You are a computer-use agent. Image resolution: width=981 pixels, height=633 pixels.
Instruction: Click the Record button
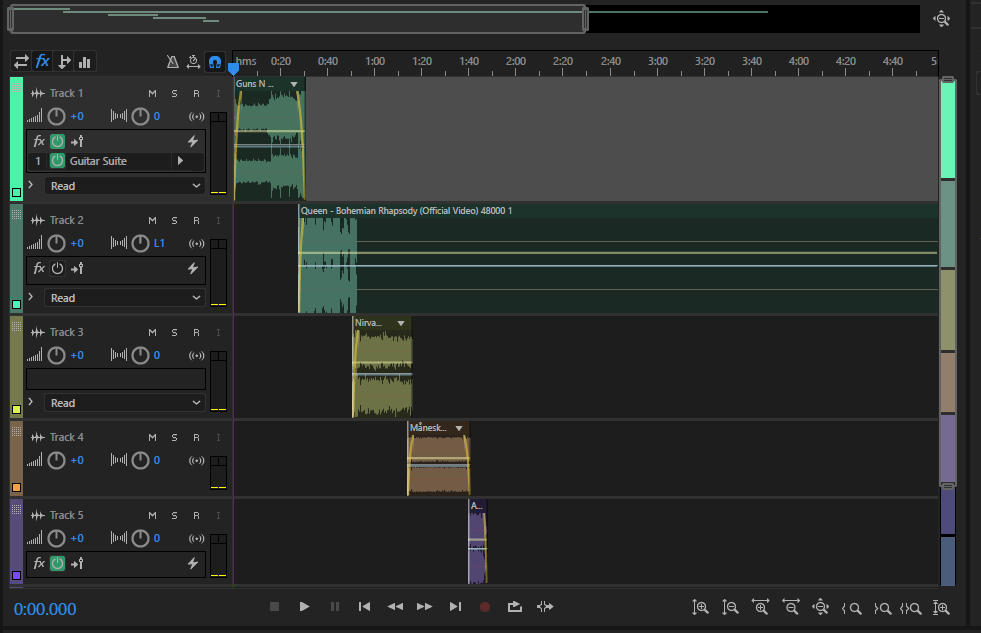pos(485,606)
